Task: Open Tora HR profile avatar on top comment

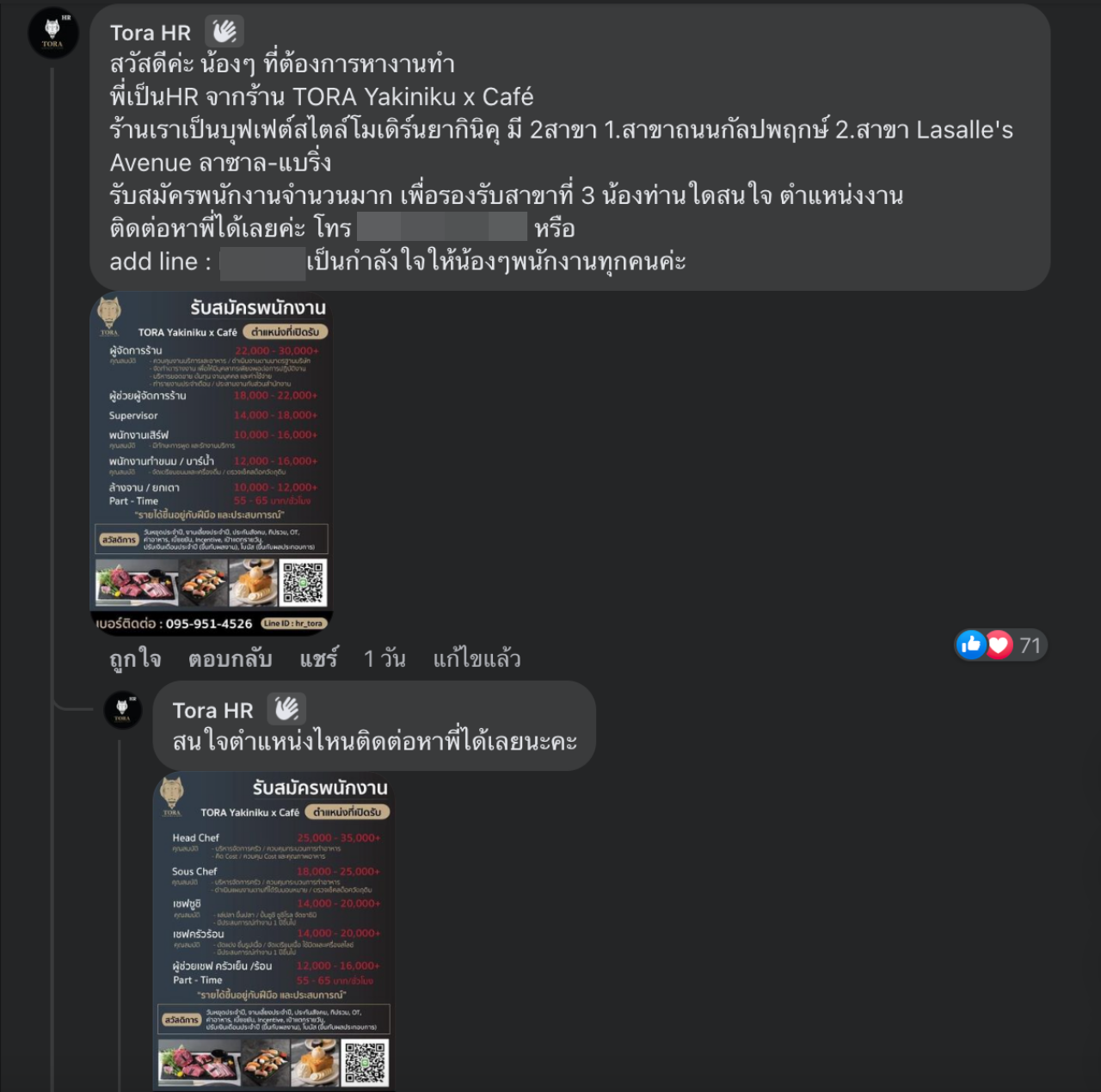Action: tap(53, 34)
